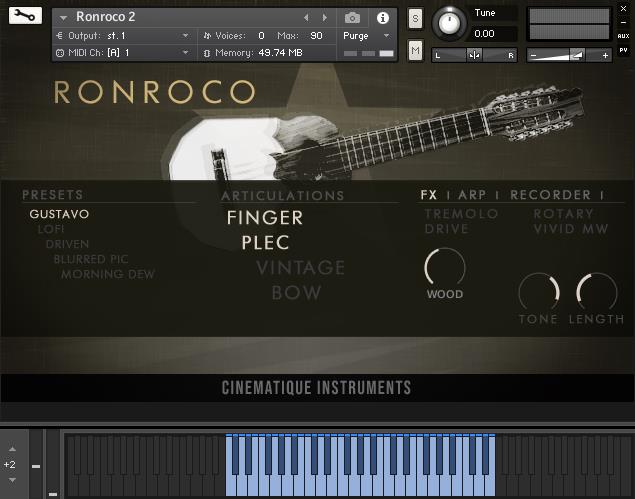
Task: Click the Tune knob
Action: click(450, 23)
